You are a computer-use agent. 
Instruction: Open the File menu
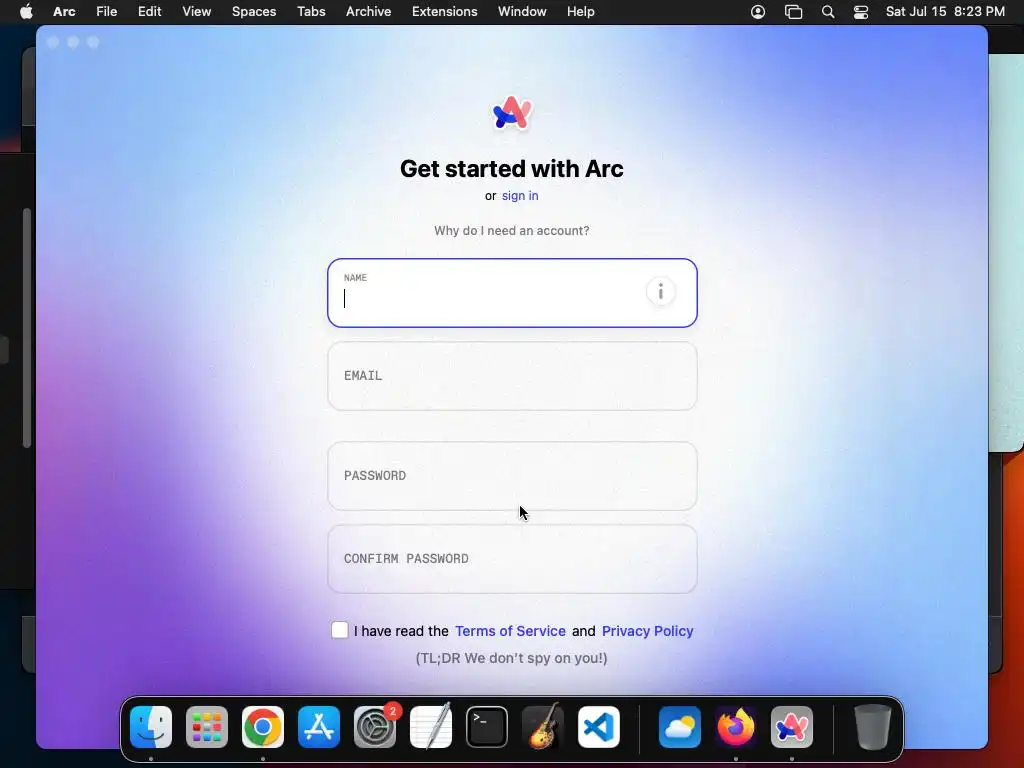(x=106, y=12)
